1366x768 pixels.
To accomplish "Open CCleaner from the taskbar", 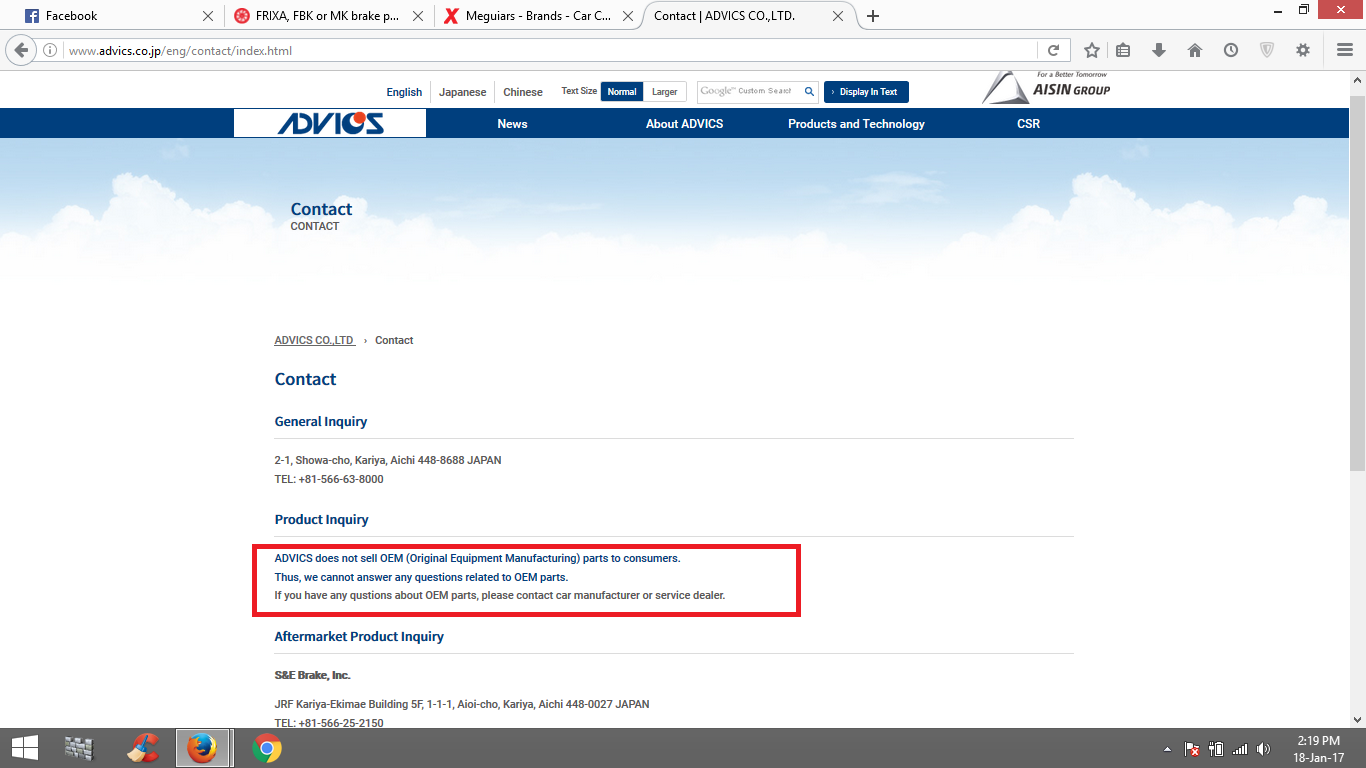I will [x=142, y=748].
